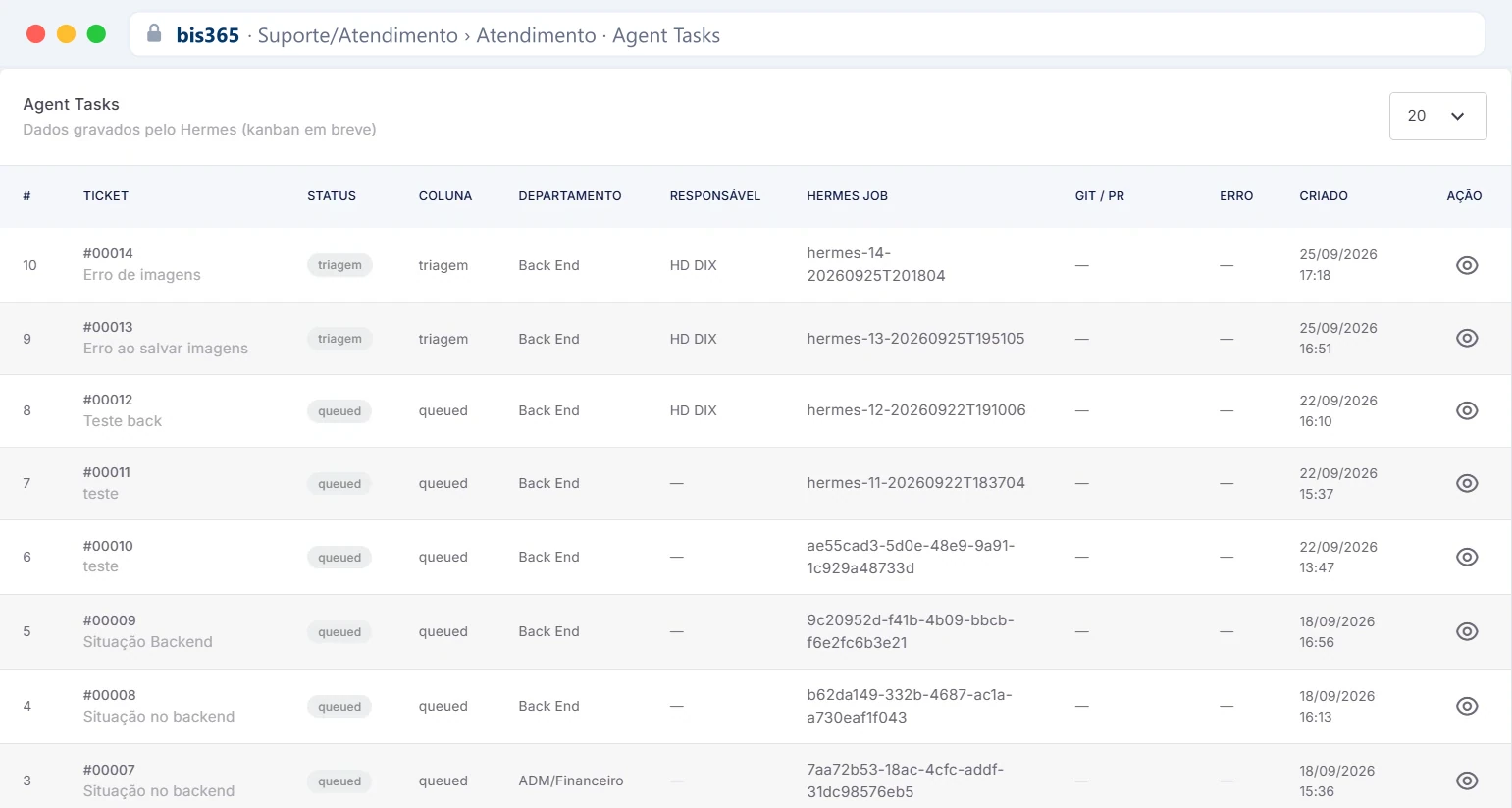Click the COLUNA column header
Screen dimensions: 1512x808
click(445, 196)
